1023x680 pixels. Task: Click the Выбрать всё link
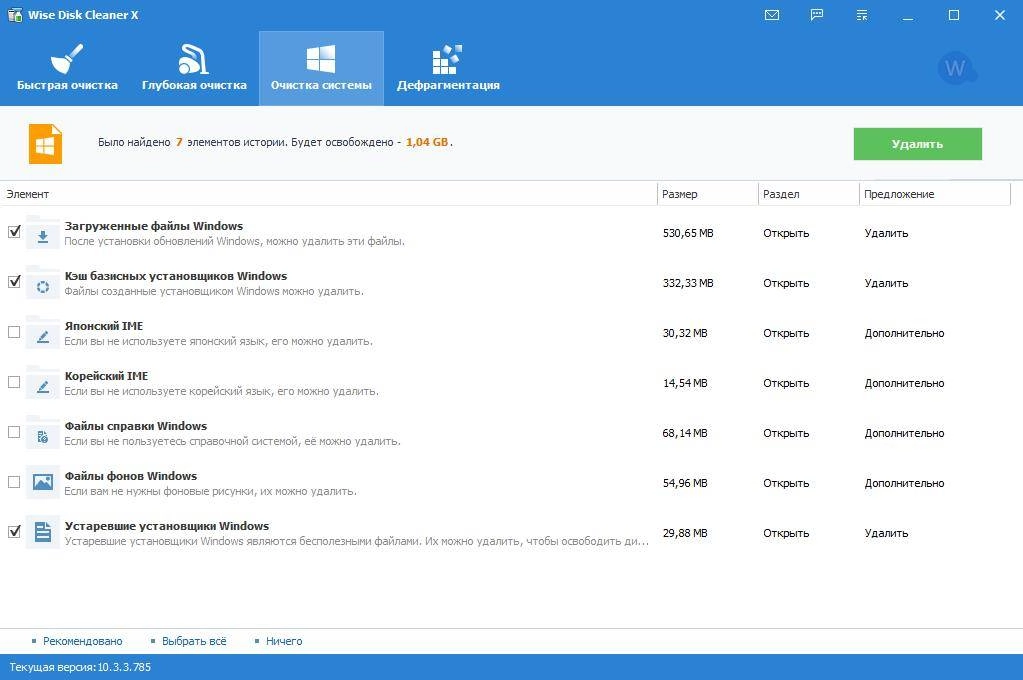(194, 641)
